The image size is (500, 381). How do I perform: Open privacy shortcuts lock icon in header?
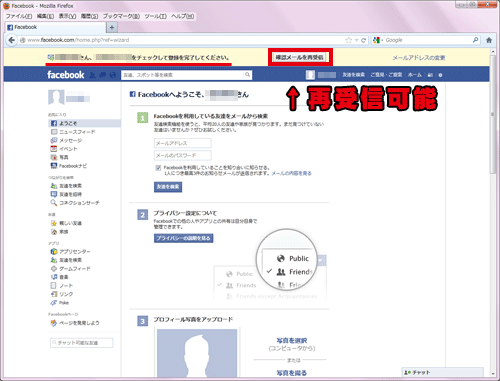click(430, 75)
